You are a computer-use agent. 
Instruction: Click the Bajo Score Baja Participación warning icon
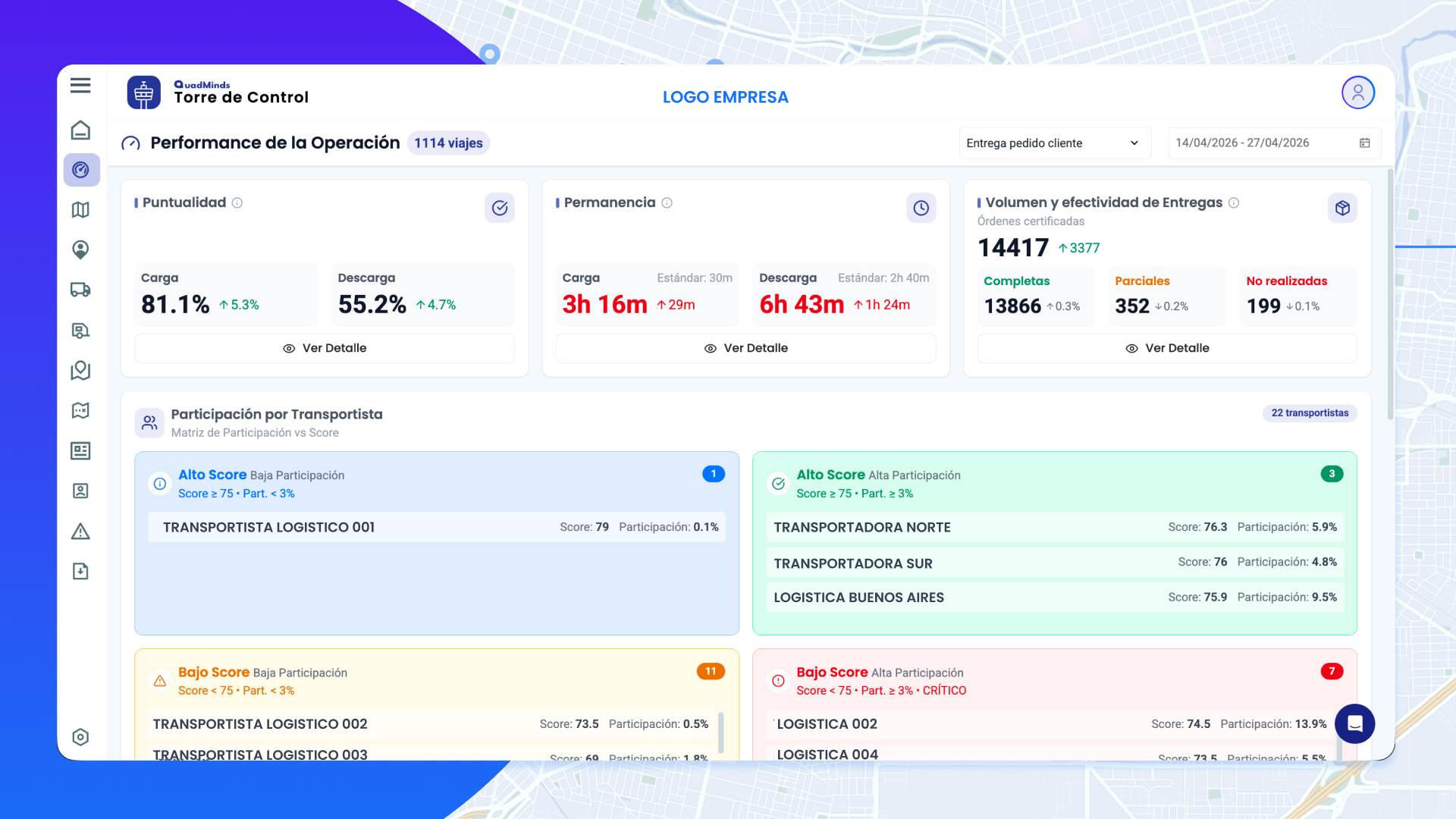point(160,680)
